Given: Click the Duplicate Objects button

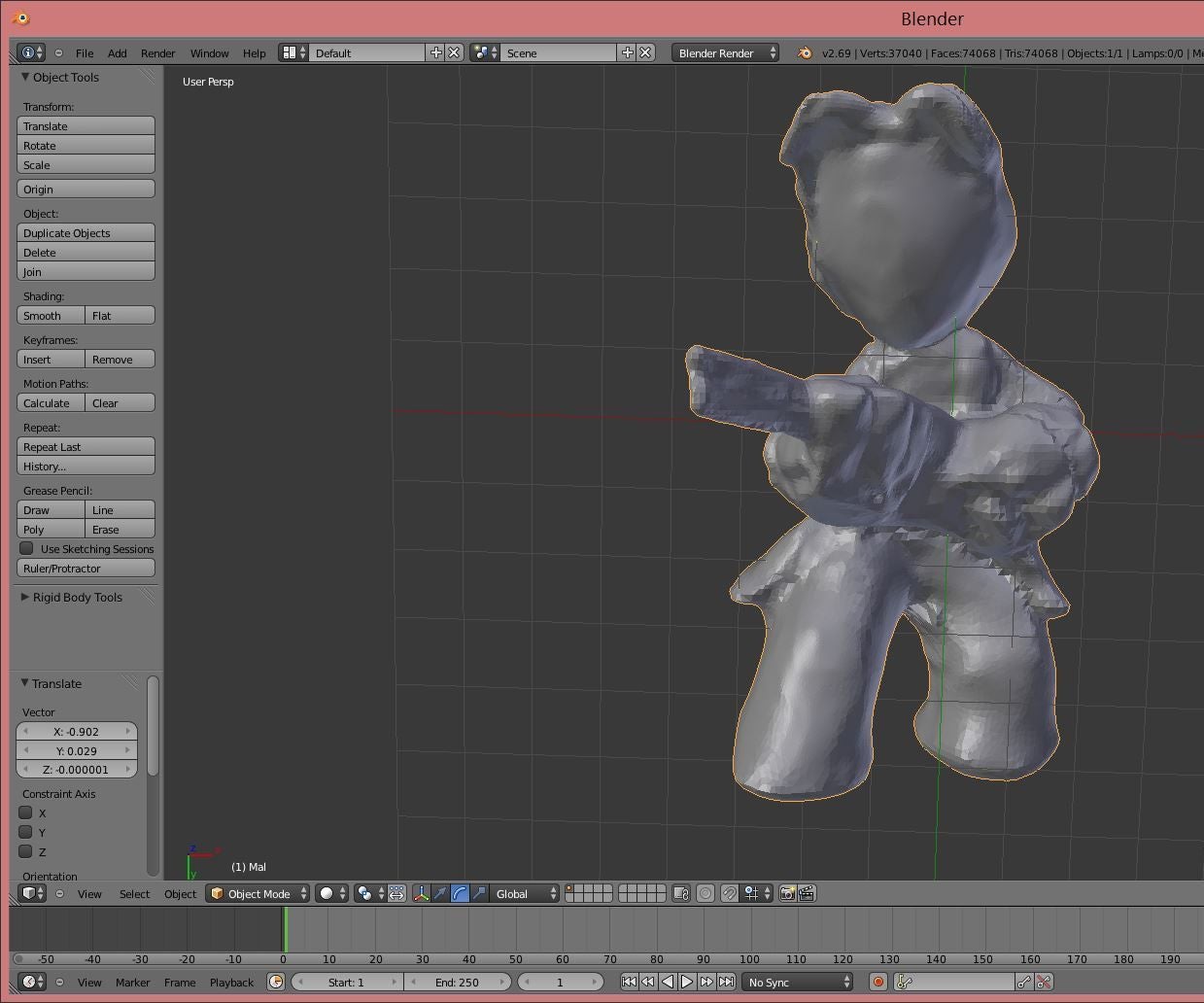Looking at the screenshot, I should pyautogui.click(x=86, y=233).
